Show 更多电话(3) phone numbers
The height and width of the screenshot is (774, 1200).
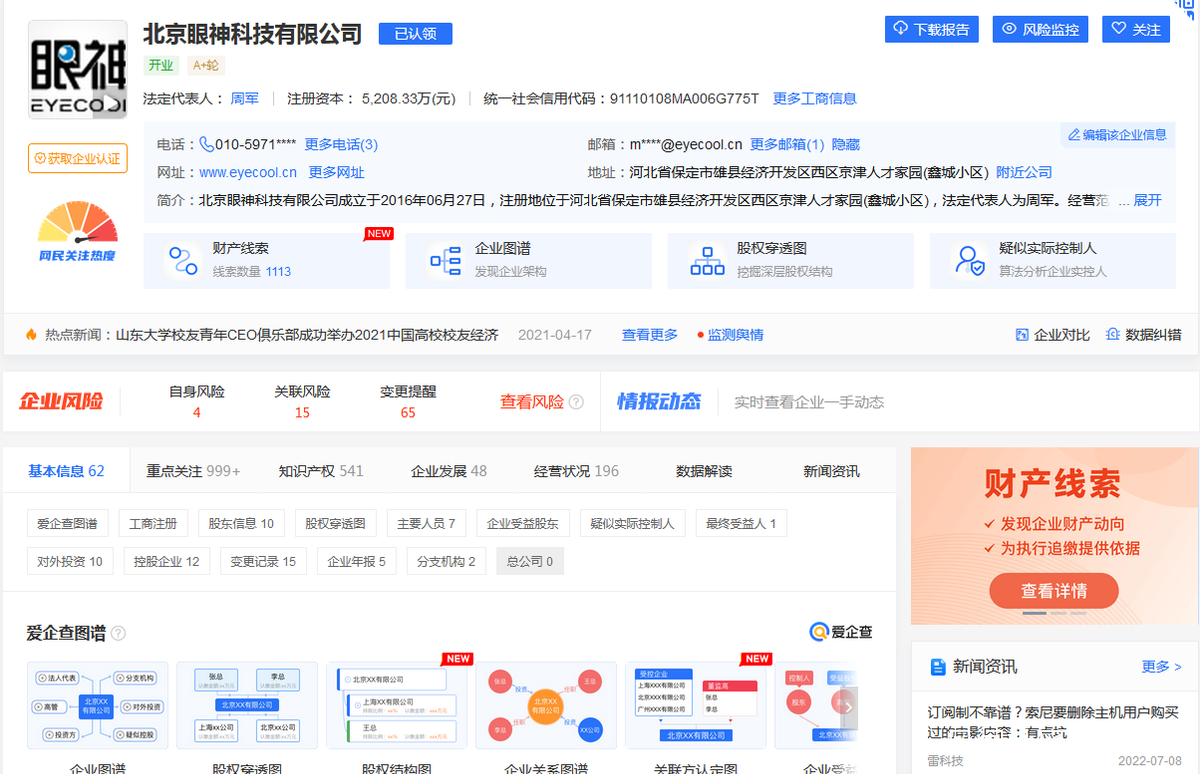(x=341, y=144)
